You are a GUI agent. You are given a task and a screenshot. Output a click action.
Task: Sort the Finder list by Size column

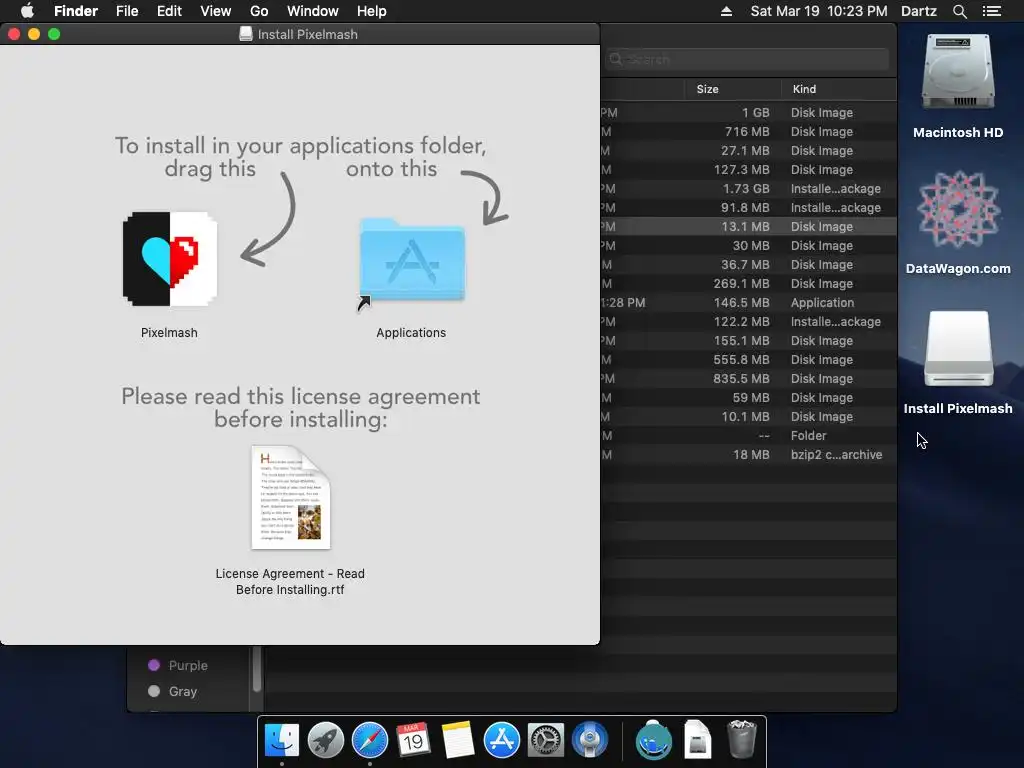[733, 89]
